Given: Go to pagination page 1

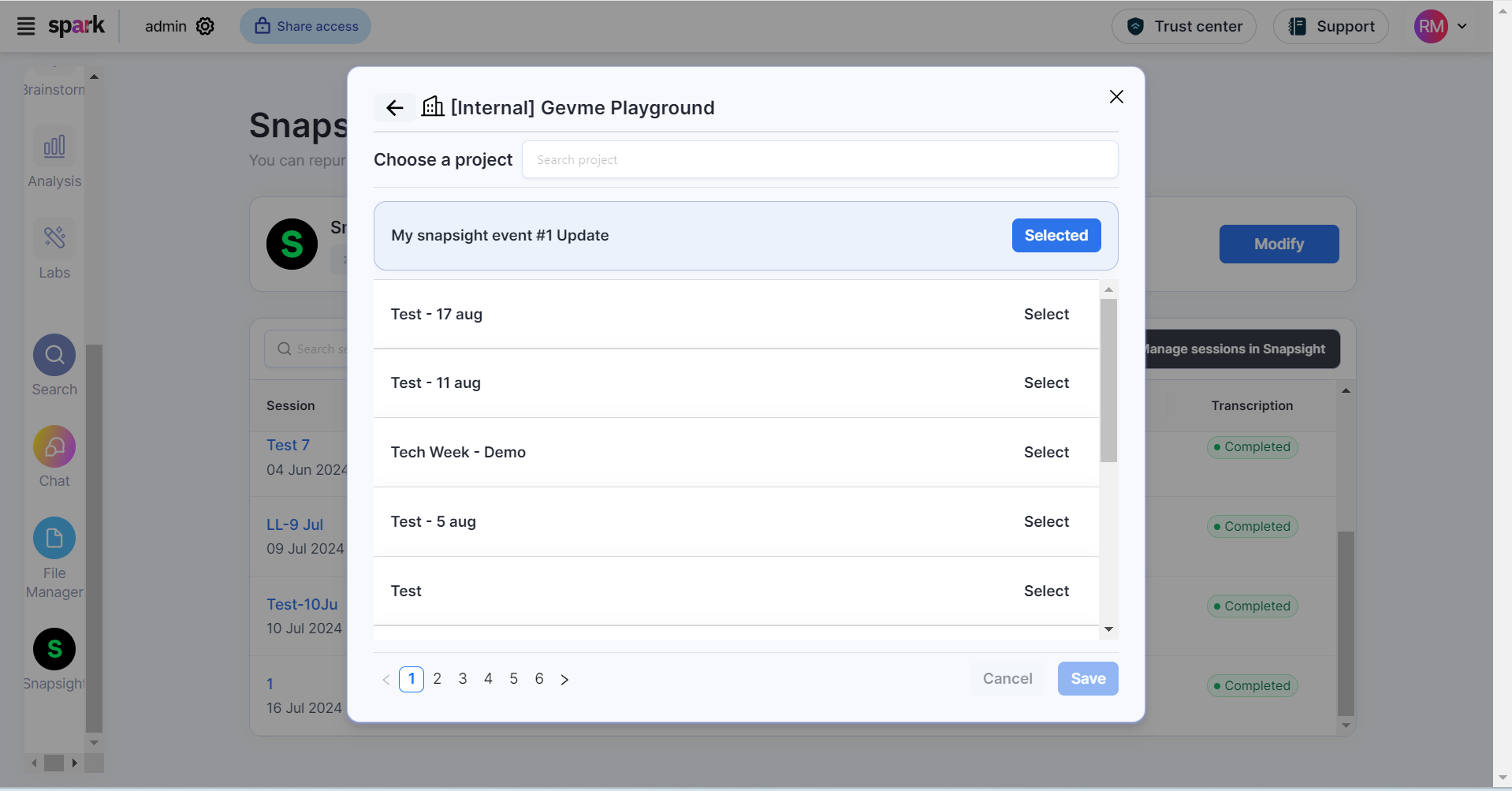Looking at the screenshot, I should coord(412,679).
